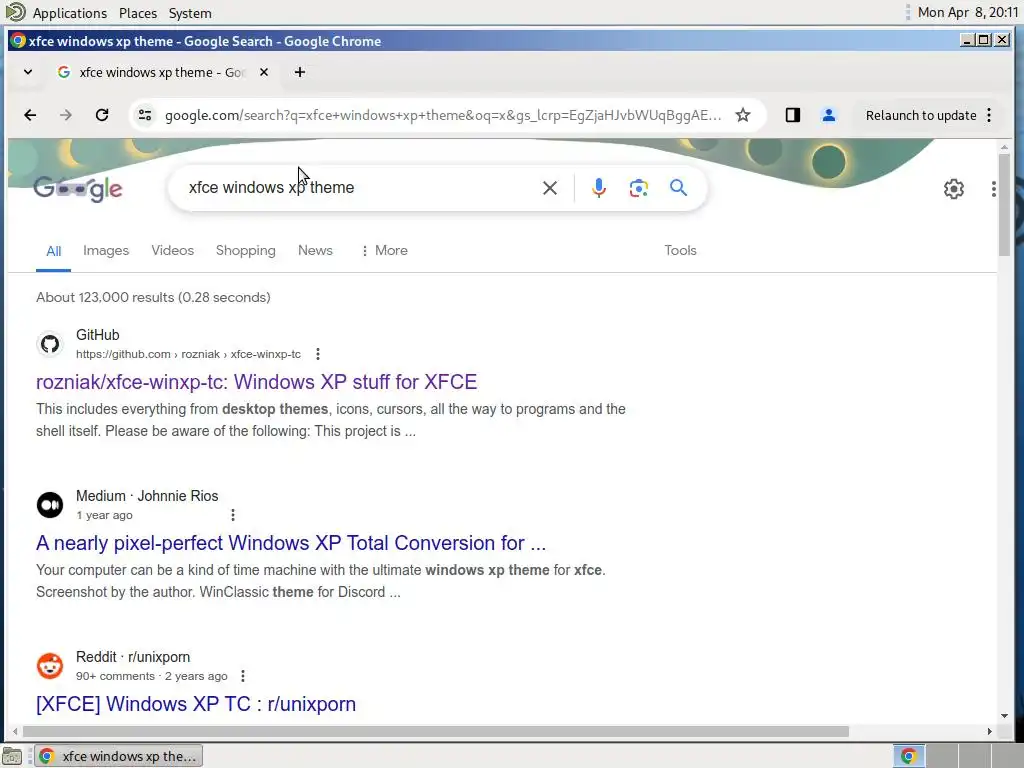
Task: Close the xfce windows xp theme tab
Action: (264, 72)
